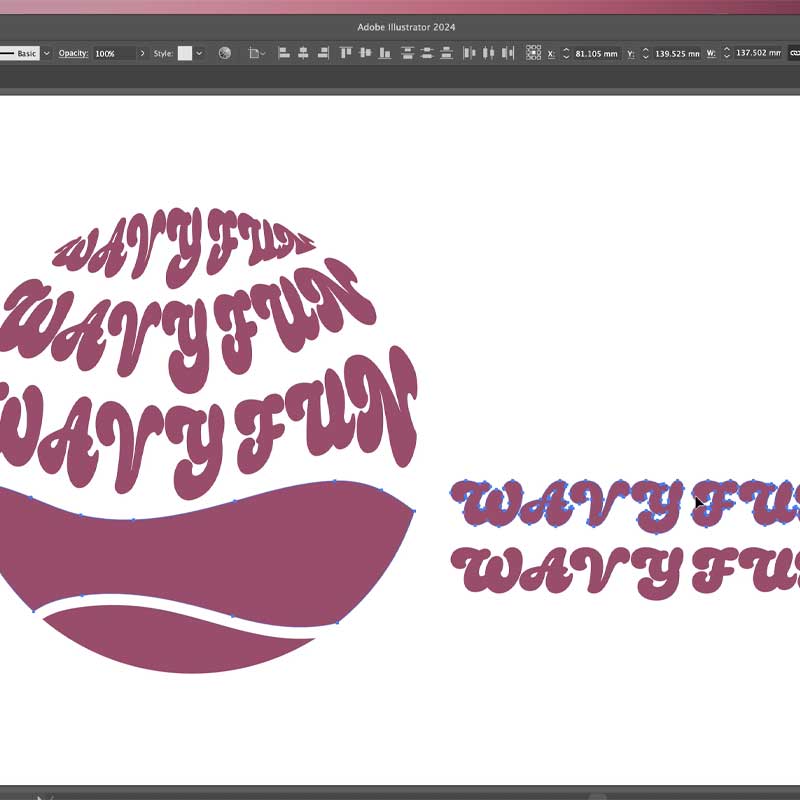This screenshot has height=800, width=800.
Task: Expand the Opacity slider arrow
Action: 143,52
